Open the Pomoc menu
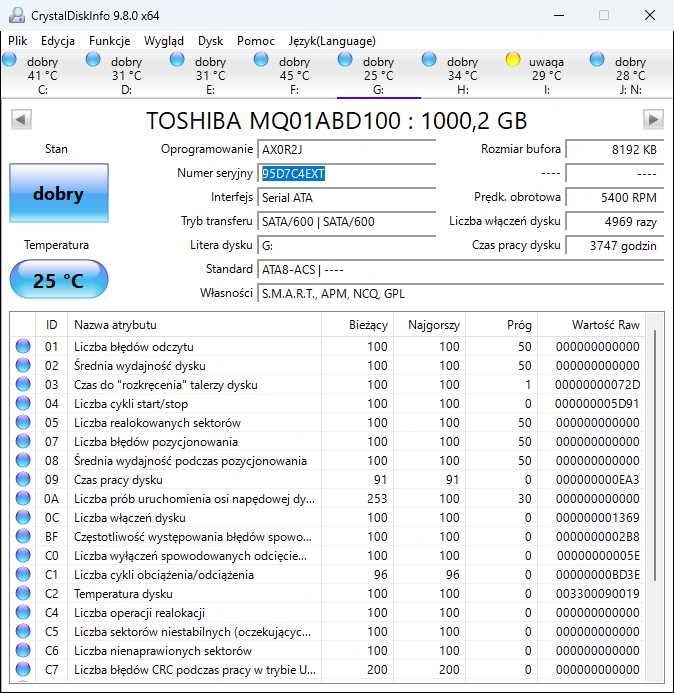Viewport: 674px width, 693px height. click(x=256, y=41)
